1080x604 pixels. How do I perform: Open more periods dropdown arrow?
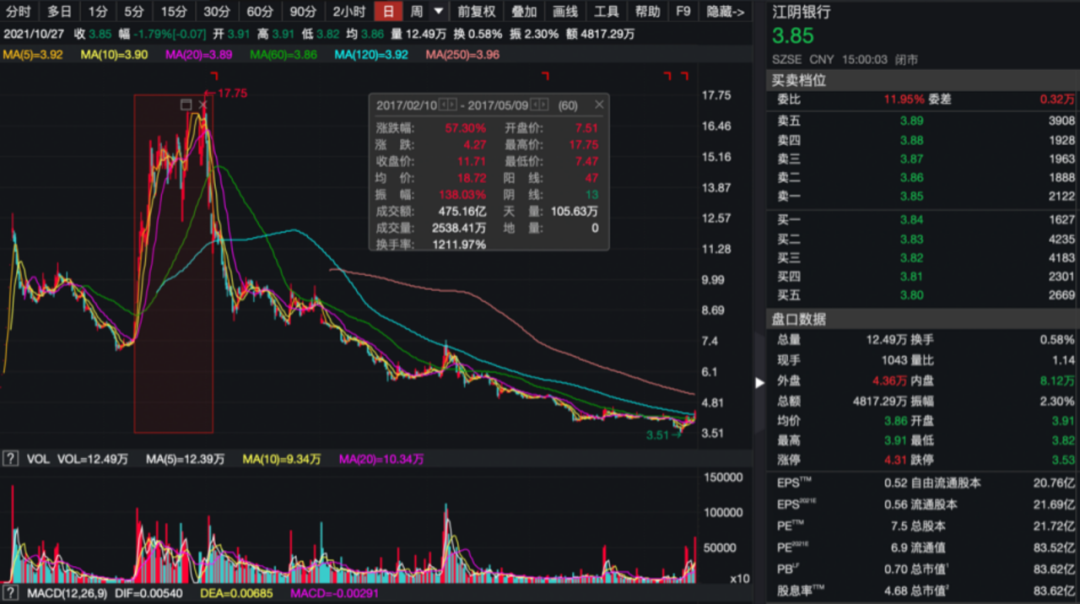tap(439, 11)
